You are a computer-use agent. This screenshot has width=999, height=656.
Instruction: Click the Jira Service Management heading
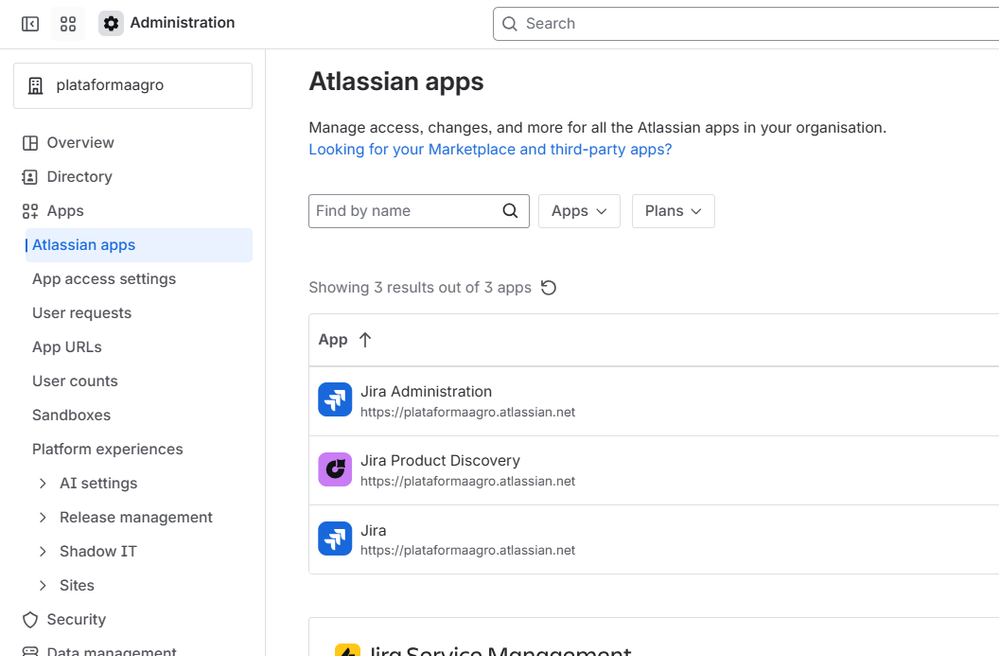[500, 650]
